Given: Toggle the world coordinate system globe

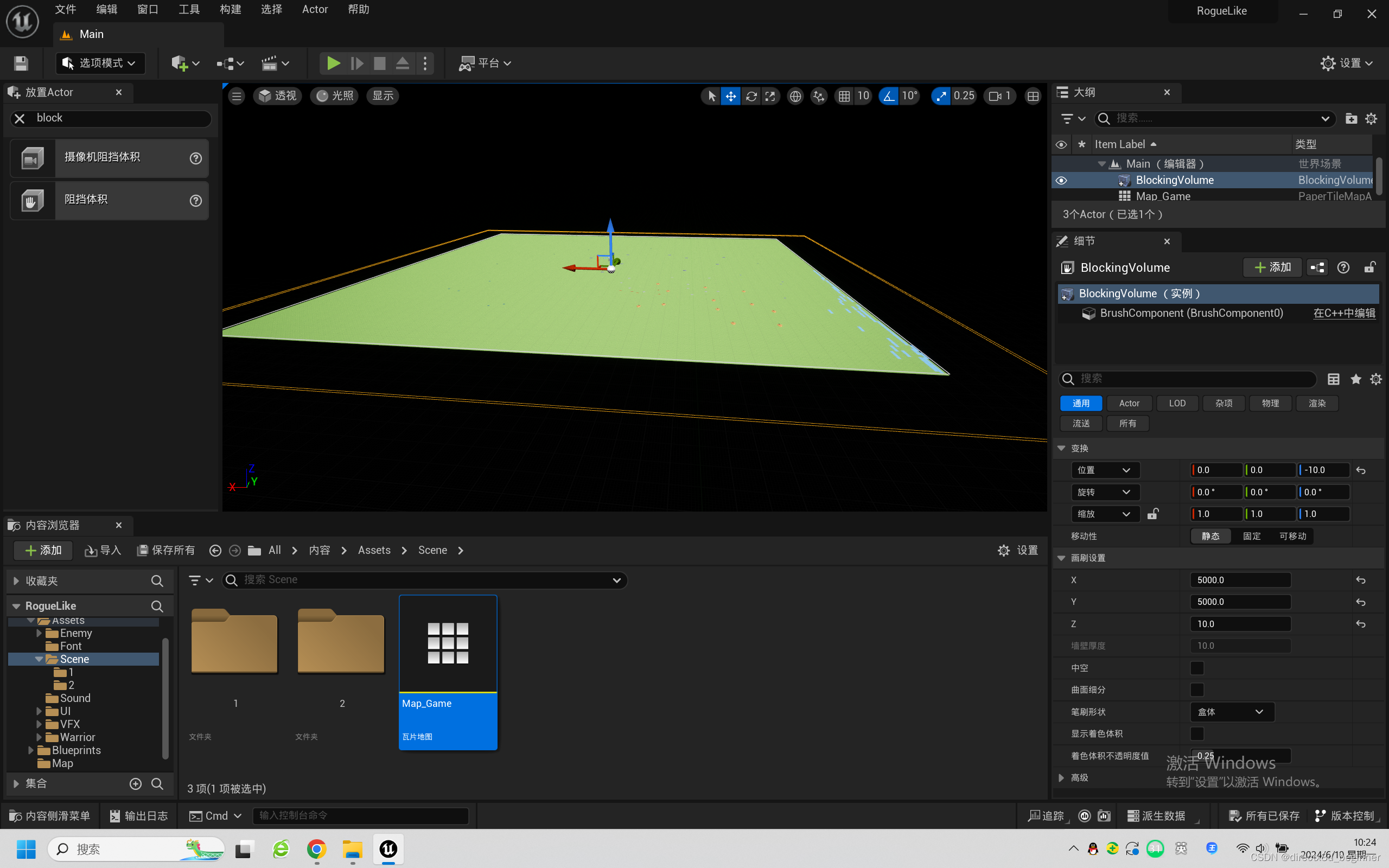Looking at the screenshot, I should [x=795, y=96].
